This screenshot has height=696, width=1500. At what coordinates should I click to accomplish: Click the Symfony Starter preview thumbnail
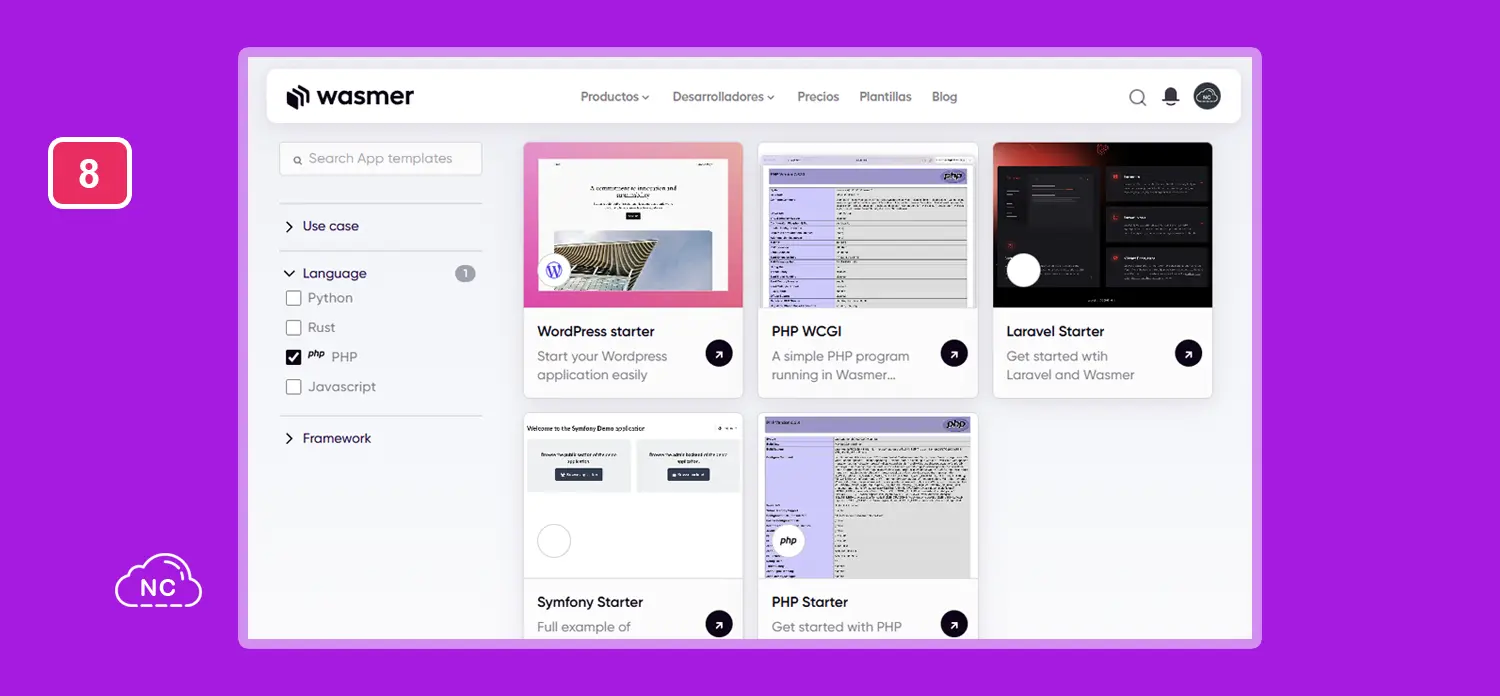coord(633,496)
